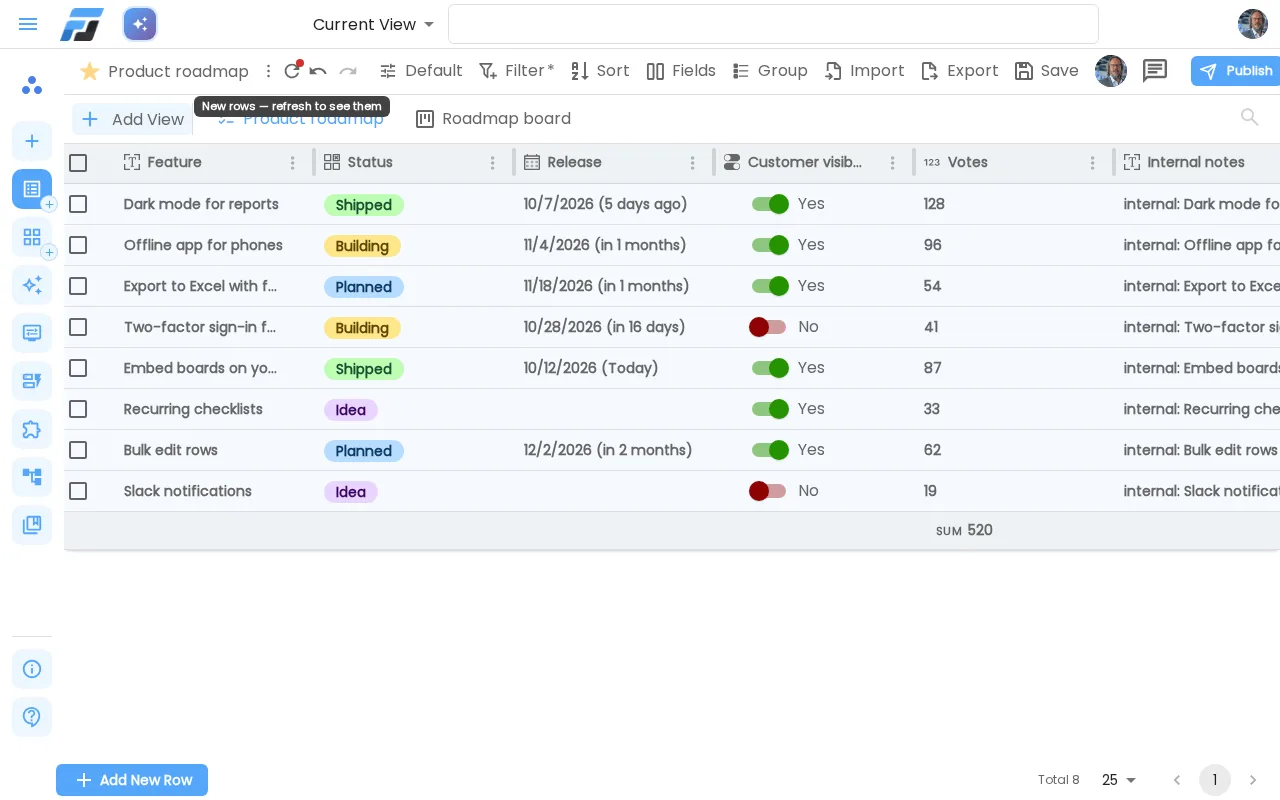Select the table sheet icon in sidebar
The image size is (1280, 800).
32,189
